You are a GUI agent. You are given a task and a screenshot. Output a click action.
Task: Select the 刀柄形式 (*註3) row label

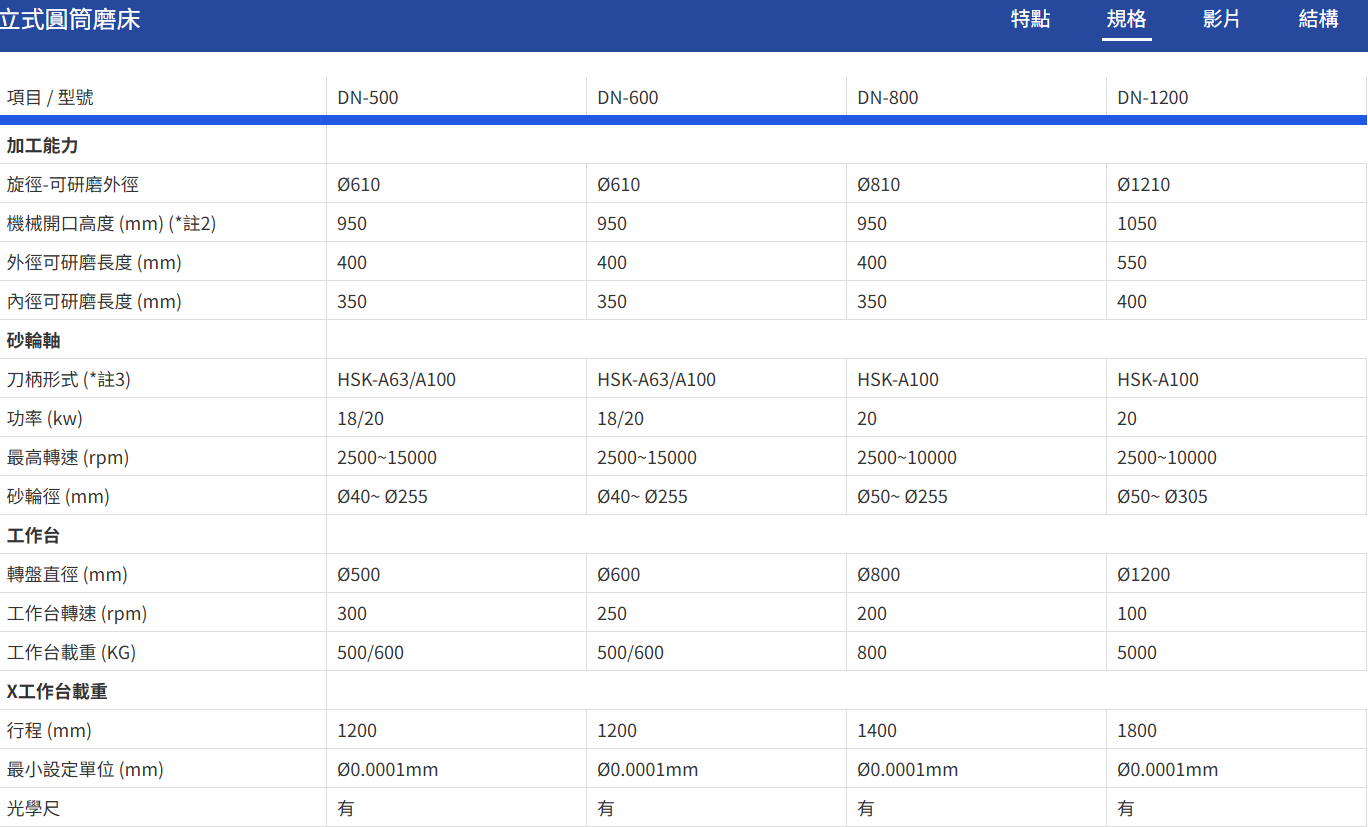tap(69, 380)
